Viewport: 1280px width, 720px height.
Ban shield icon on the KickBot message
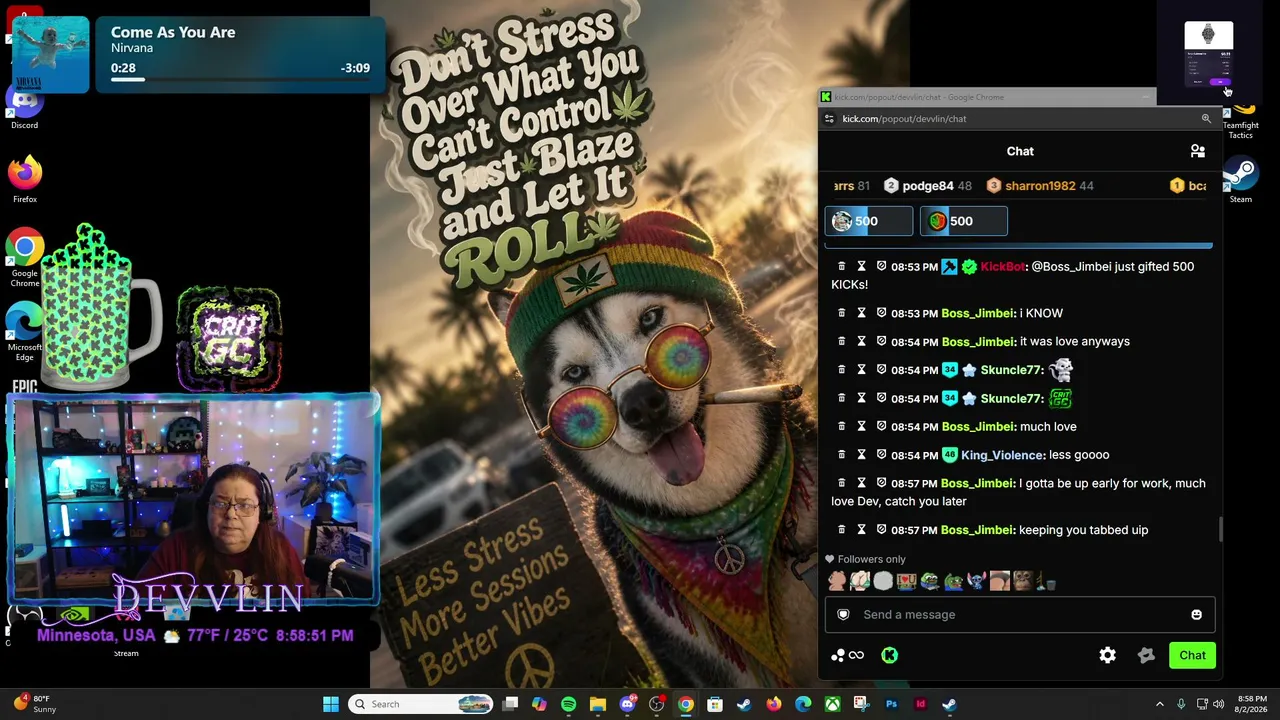[881, 267]
